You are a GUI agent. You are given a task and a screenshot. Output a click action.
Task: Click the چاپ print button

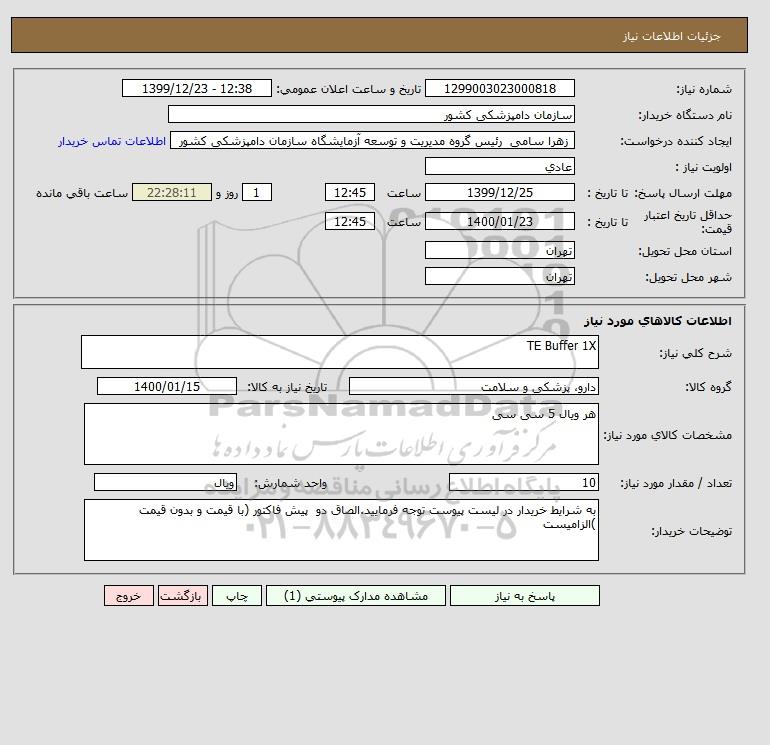tap(237, 596)
